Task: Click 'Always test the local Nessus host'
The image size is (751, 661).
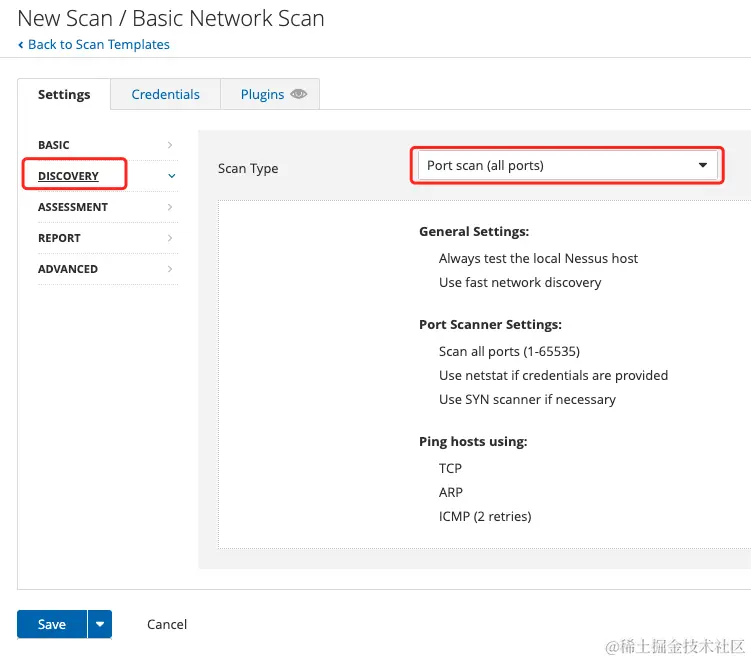Action: [x=538, y=258]
